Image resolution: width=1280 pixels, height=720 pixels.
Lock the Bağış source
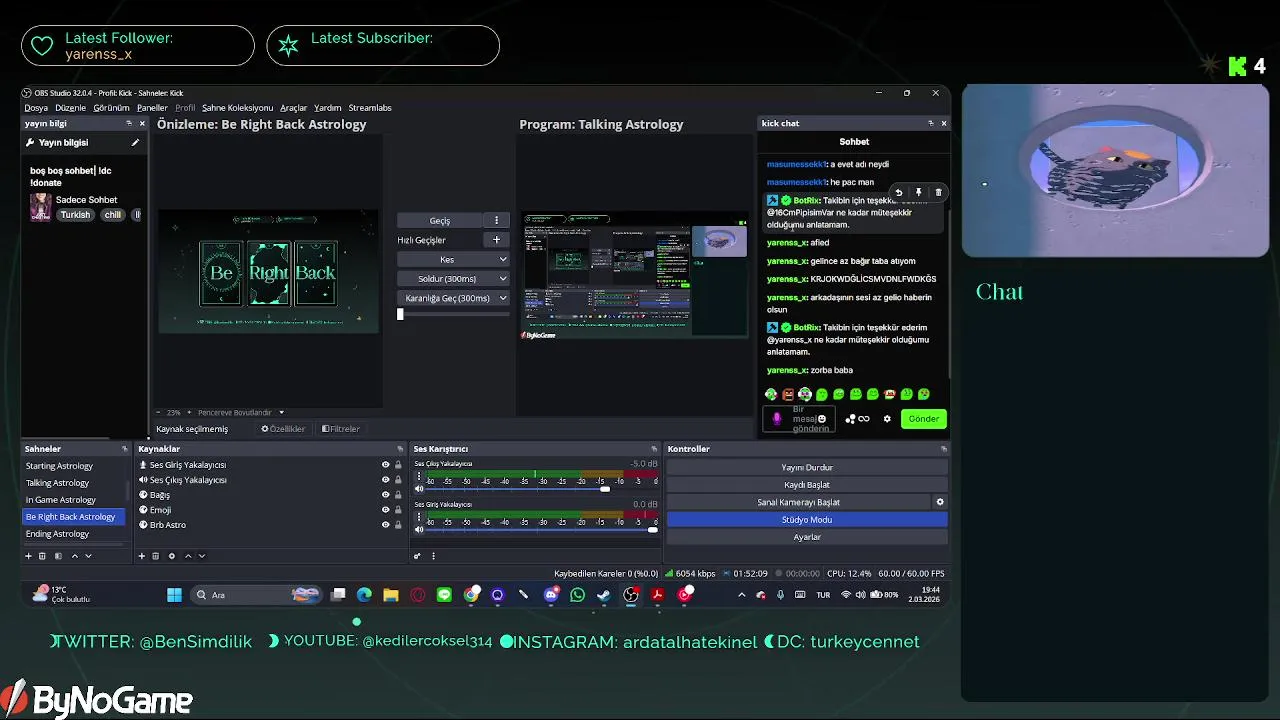(398, 495)
